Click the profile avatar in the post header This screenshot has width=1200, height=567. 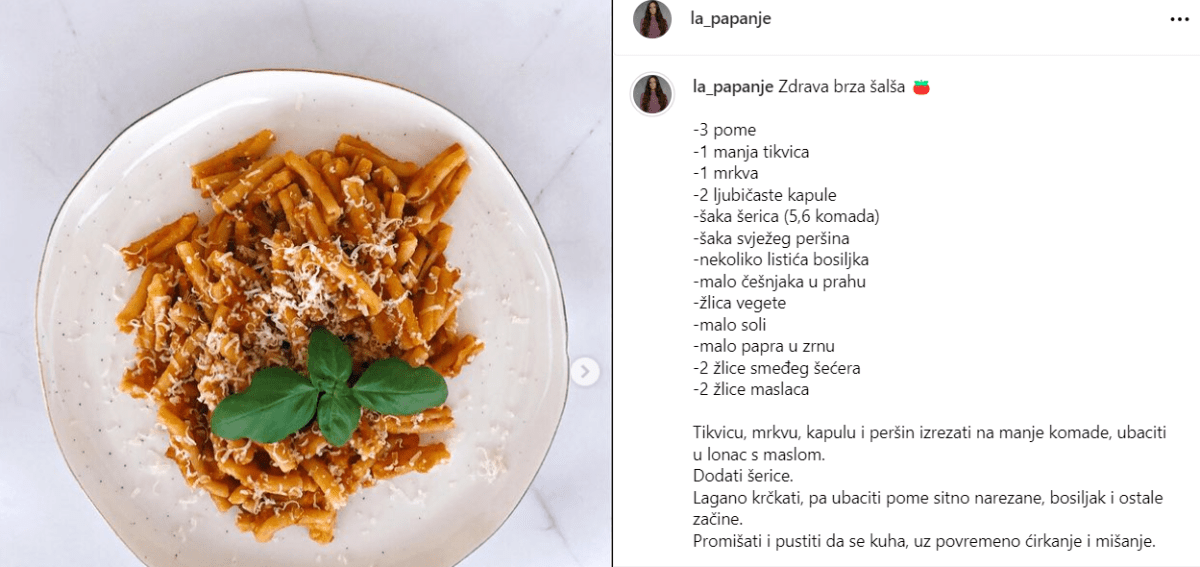tap(652, 19)
